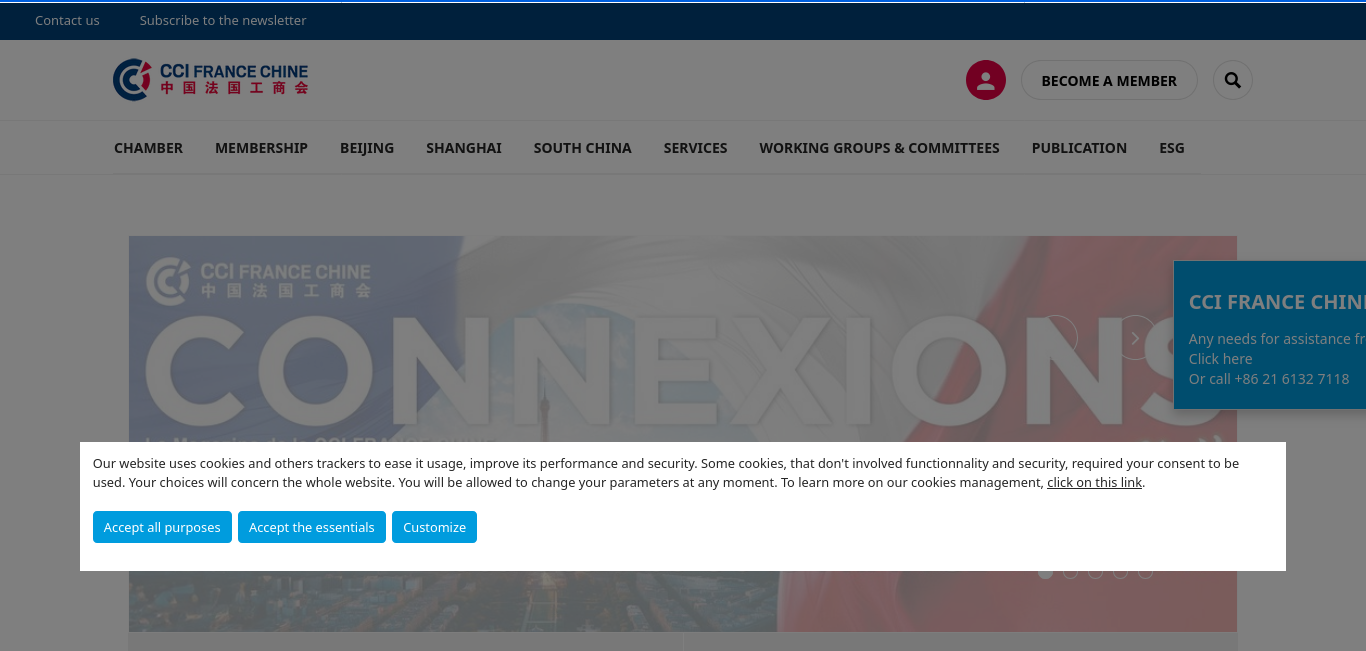Open Working Groups & Committees menu
The image size is (1366, 651).
coord(879,148)
